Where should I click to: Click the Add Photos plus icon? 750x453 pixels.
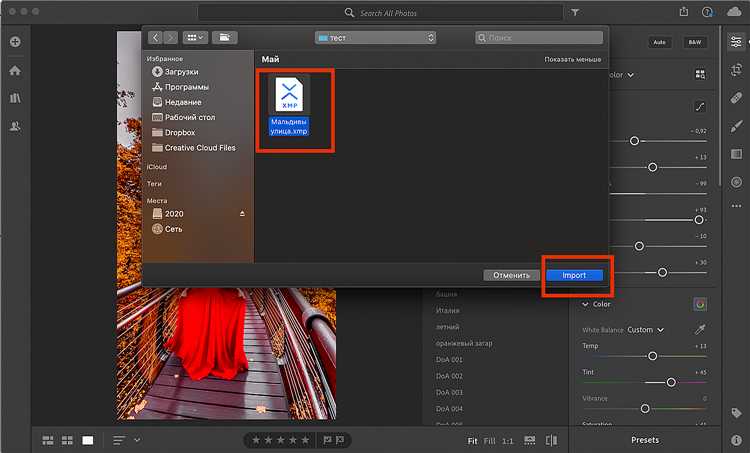pos(15,42)
